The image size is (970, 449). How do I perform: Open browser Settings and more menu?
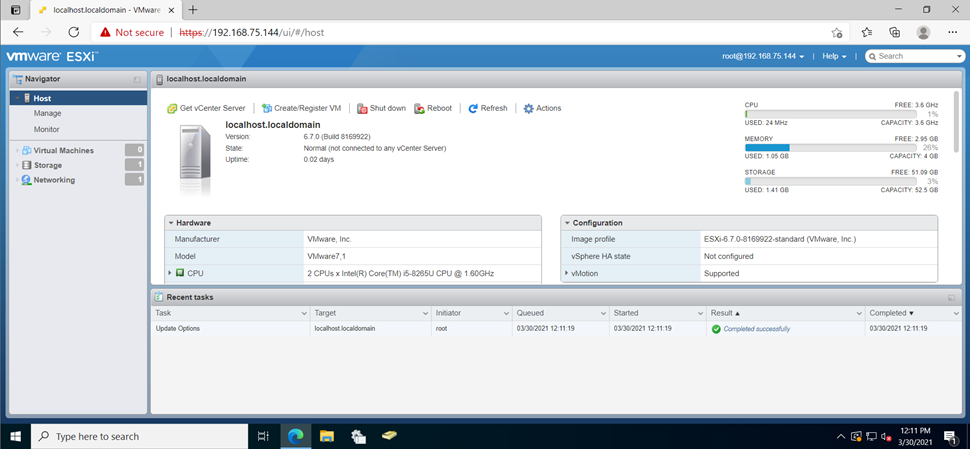click(x=953, y=32)
